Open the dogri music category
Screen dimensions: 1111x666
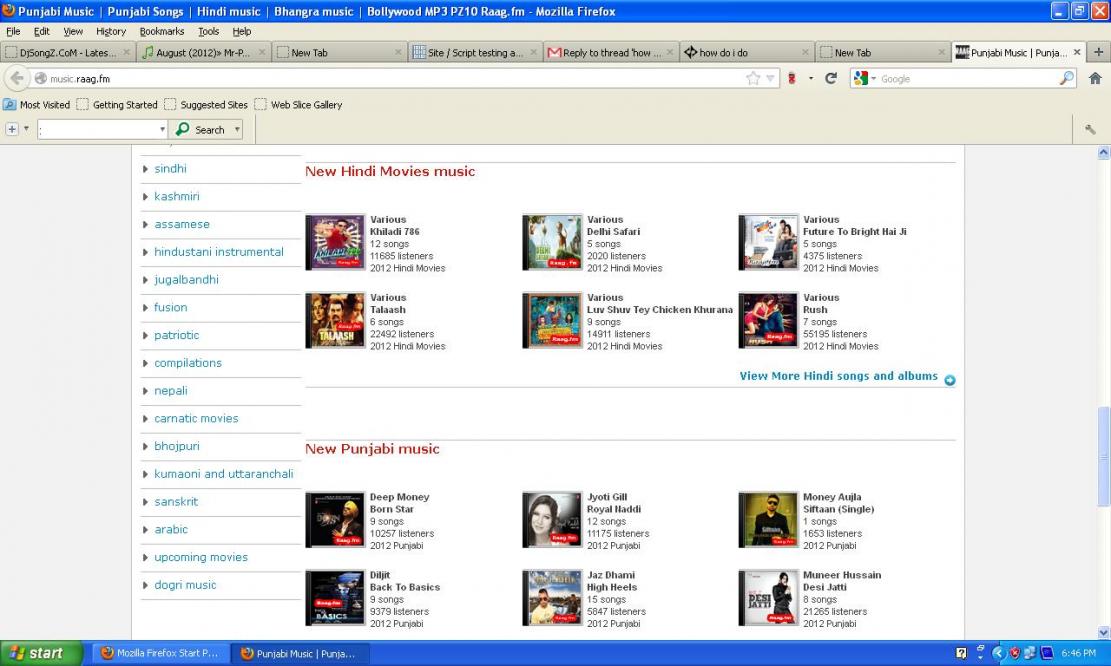186,585
